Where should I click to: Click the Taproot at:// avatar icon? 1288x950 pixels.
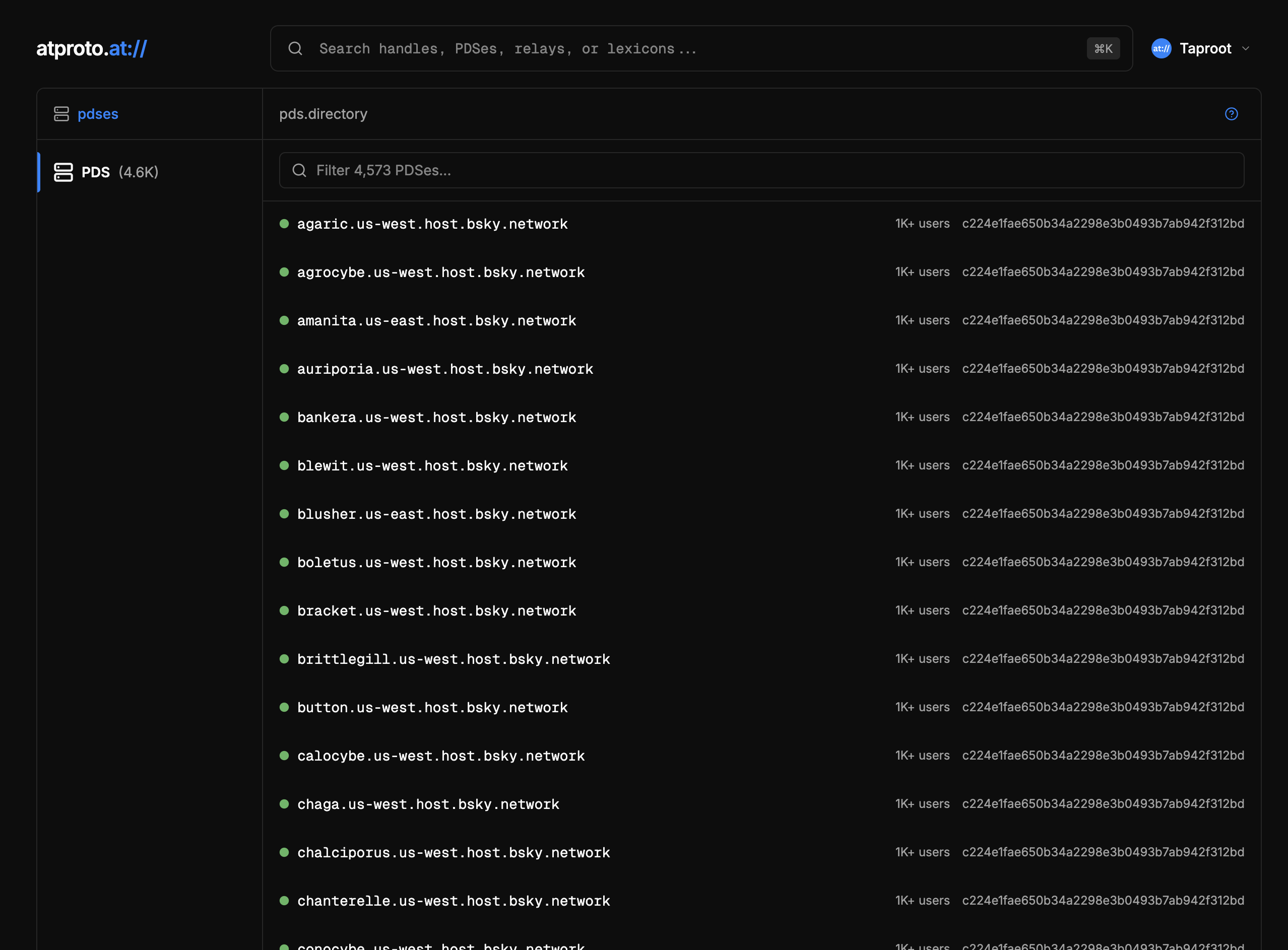(1161, 48)
